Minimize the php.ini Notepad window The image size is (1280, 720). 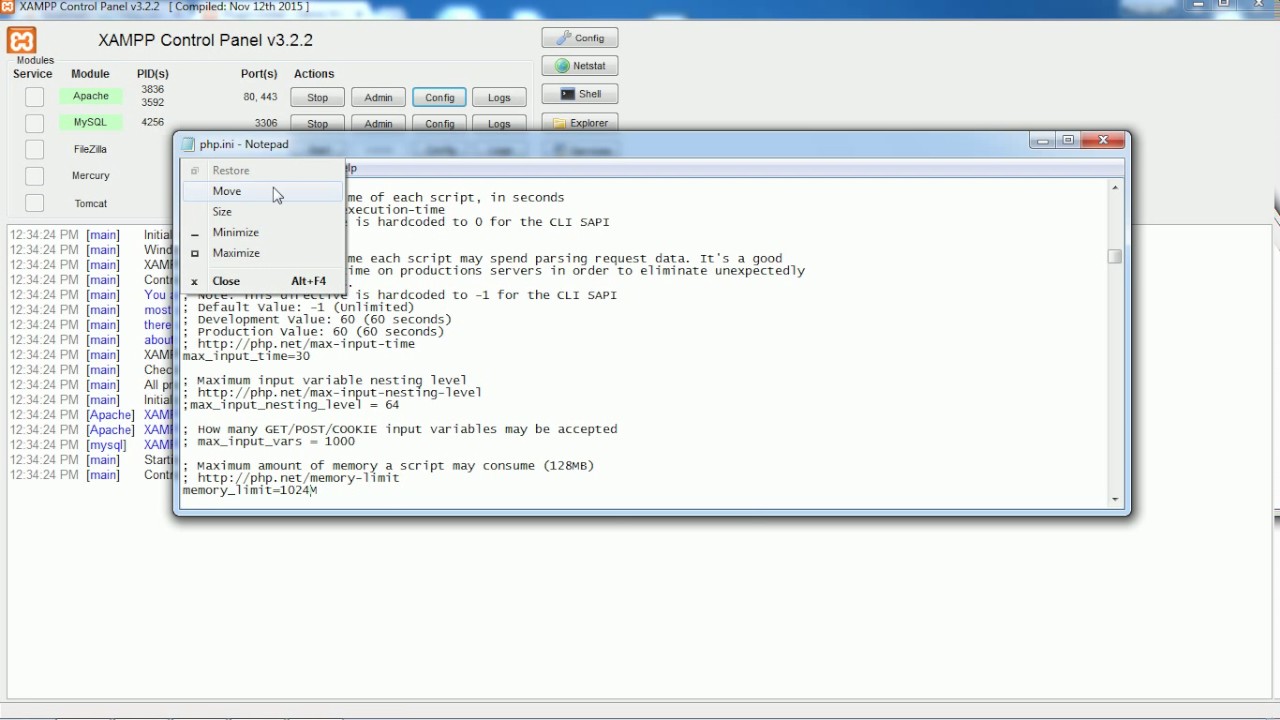point(1043,141)
